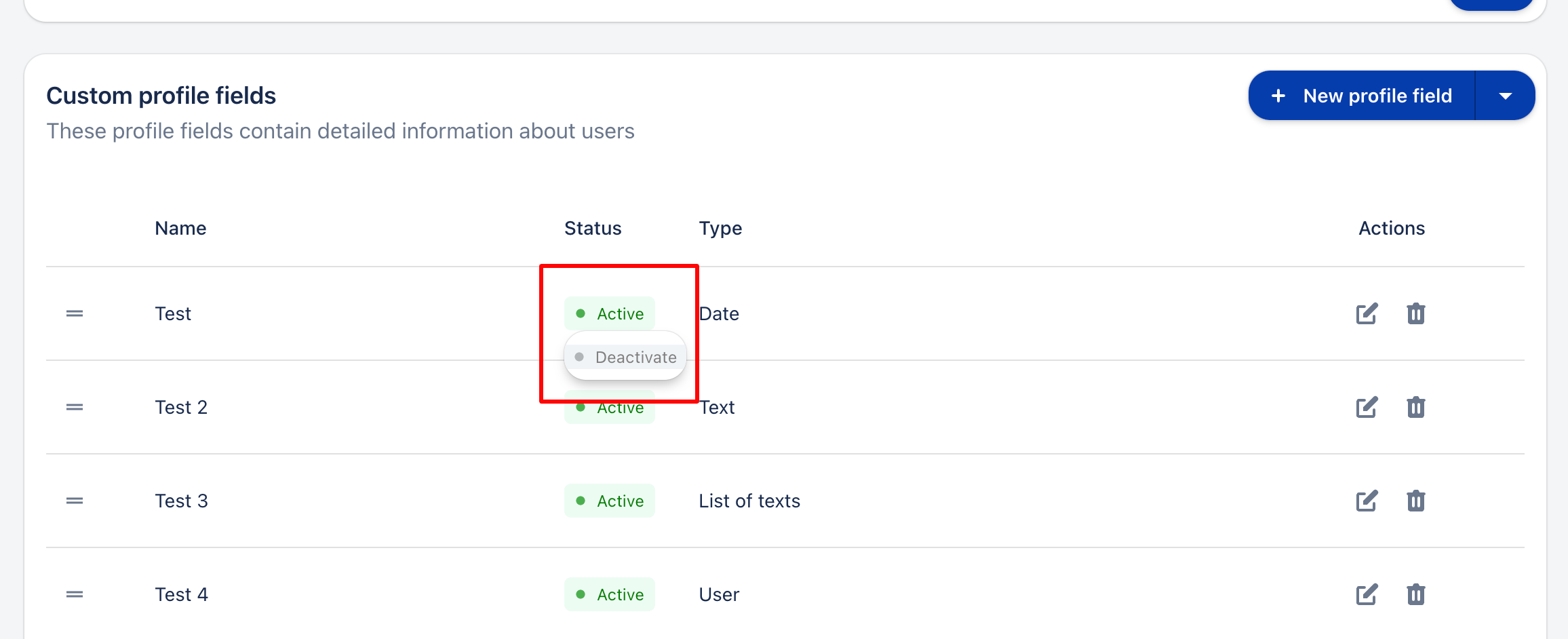Sort the table by the Status column

[x=593, y=228]
